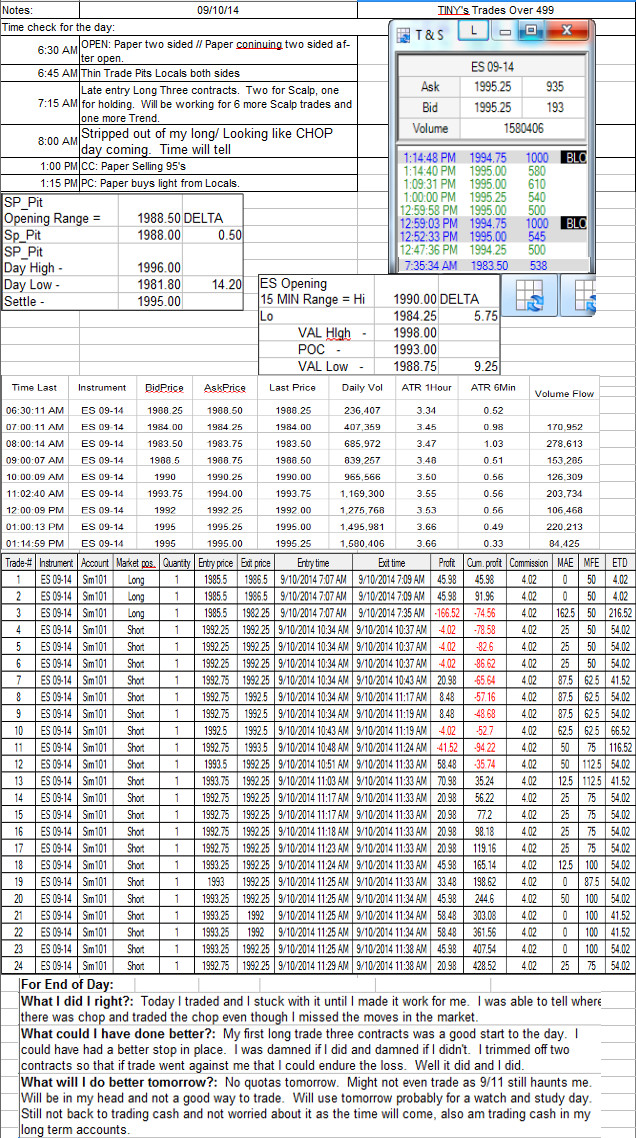Click the 7:15 AM time cell
Image resolution: width=636 pixels, height=1138 pixels.
[x=40, y=103]
